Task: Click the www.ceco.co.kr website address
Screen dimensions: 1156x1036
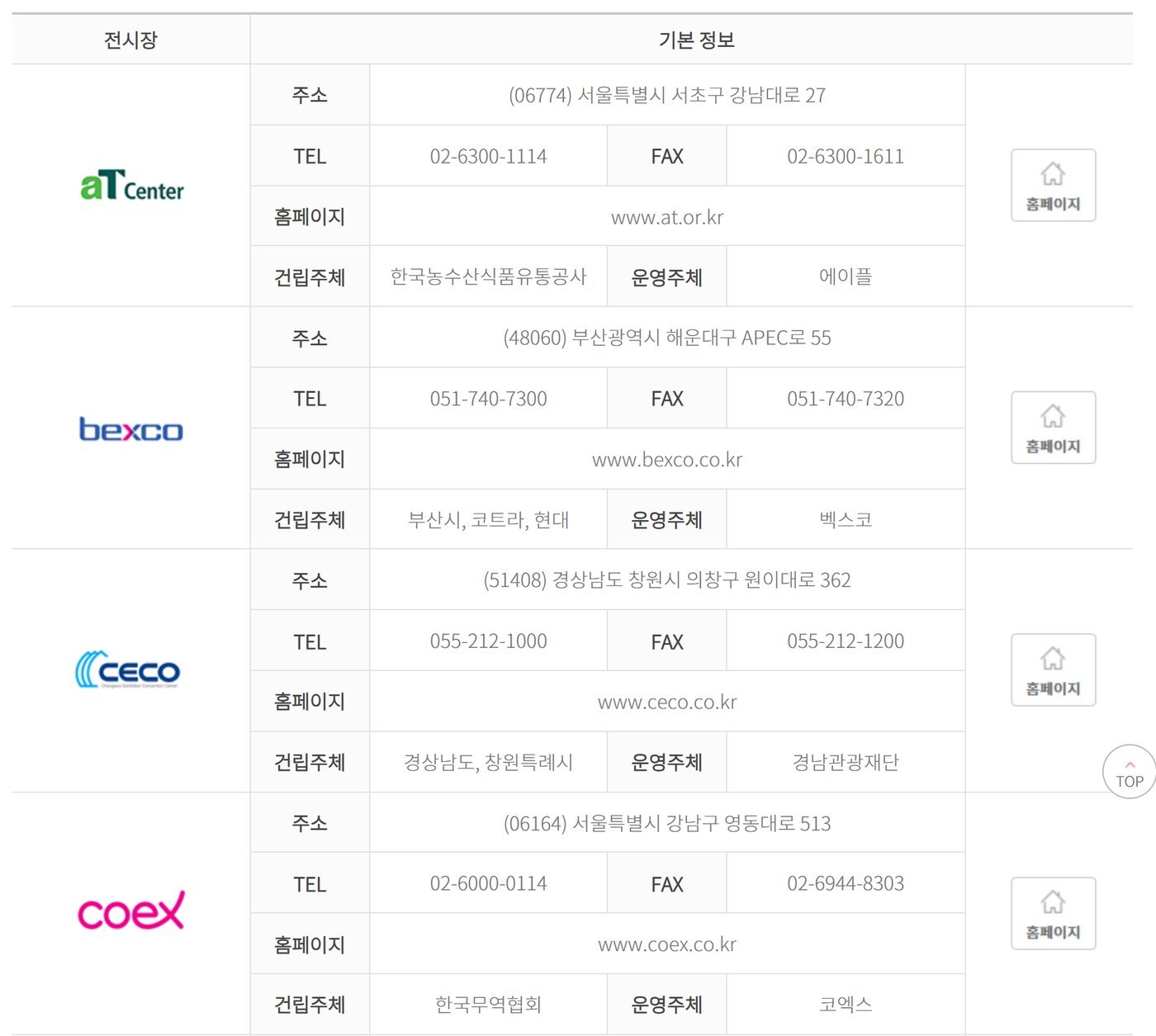Action: click(x=667, y=702)
